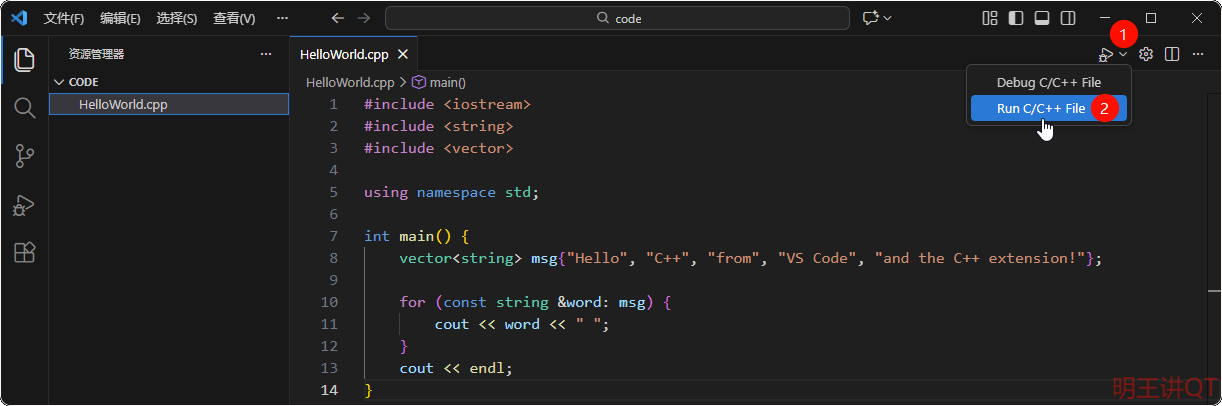Open the Copilot chat dropdown arrow
Screen dimensions: 1222x406
[x=887, y=18]
